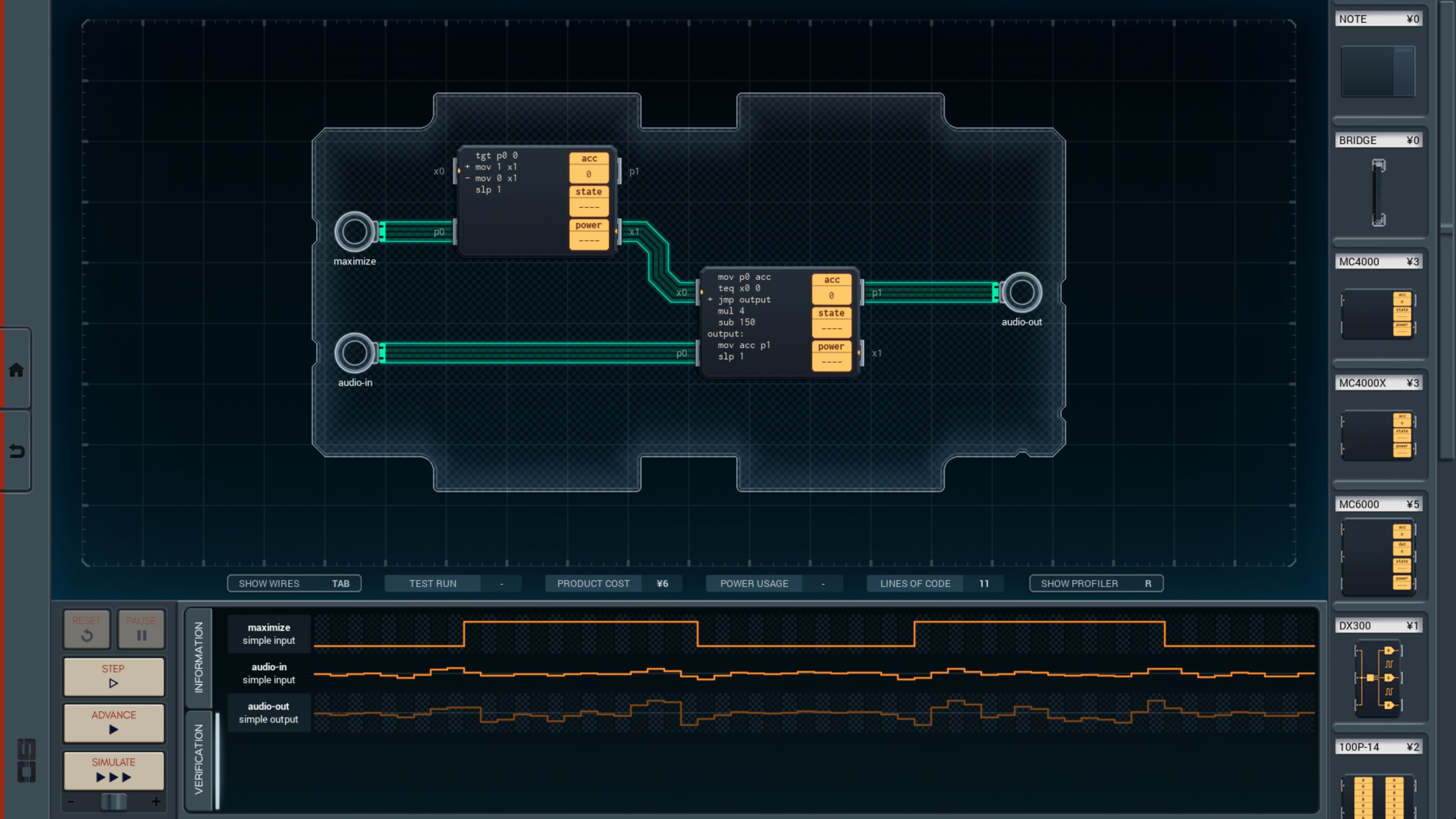This screenshot has height=819, width=1456.
Task: Select the MC4000 microcontroller part
Action: pos(1378,314)
